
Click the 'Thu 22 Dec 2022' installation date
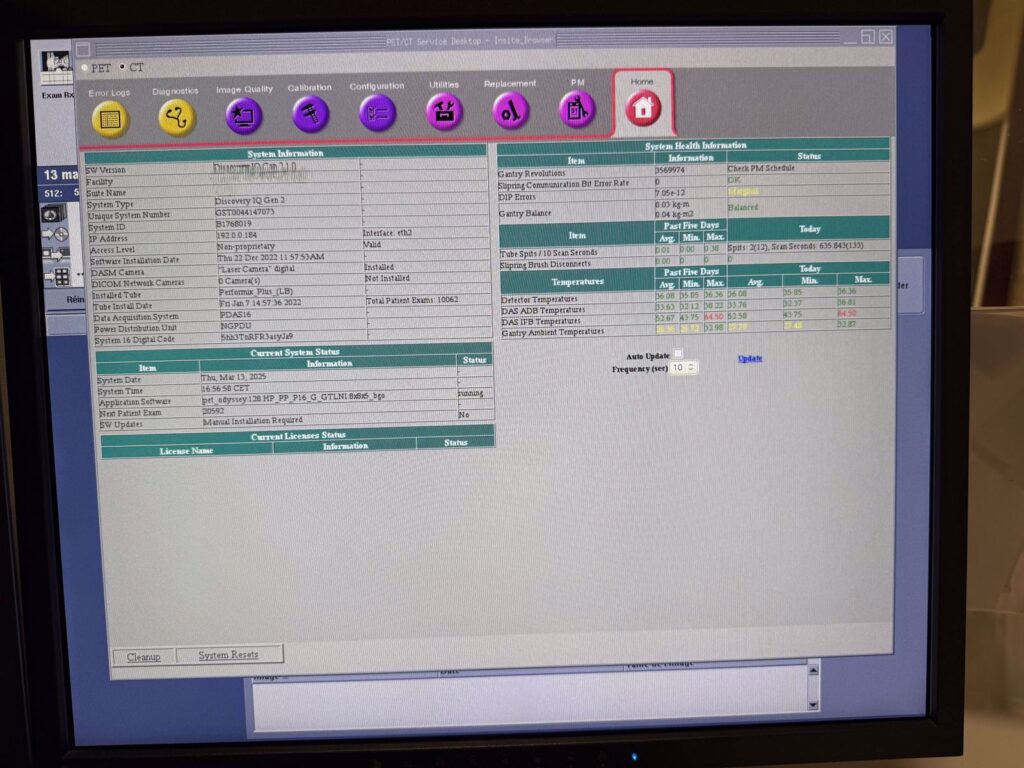click(x=271, y=257)
